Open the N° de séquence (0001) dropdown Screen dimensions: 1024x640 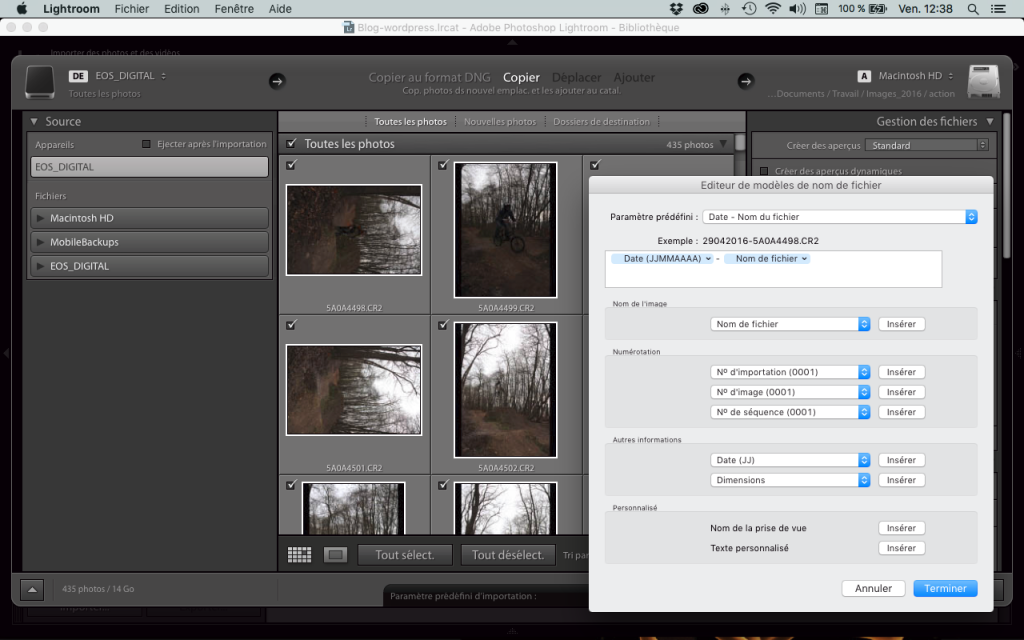(790, 412)
